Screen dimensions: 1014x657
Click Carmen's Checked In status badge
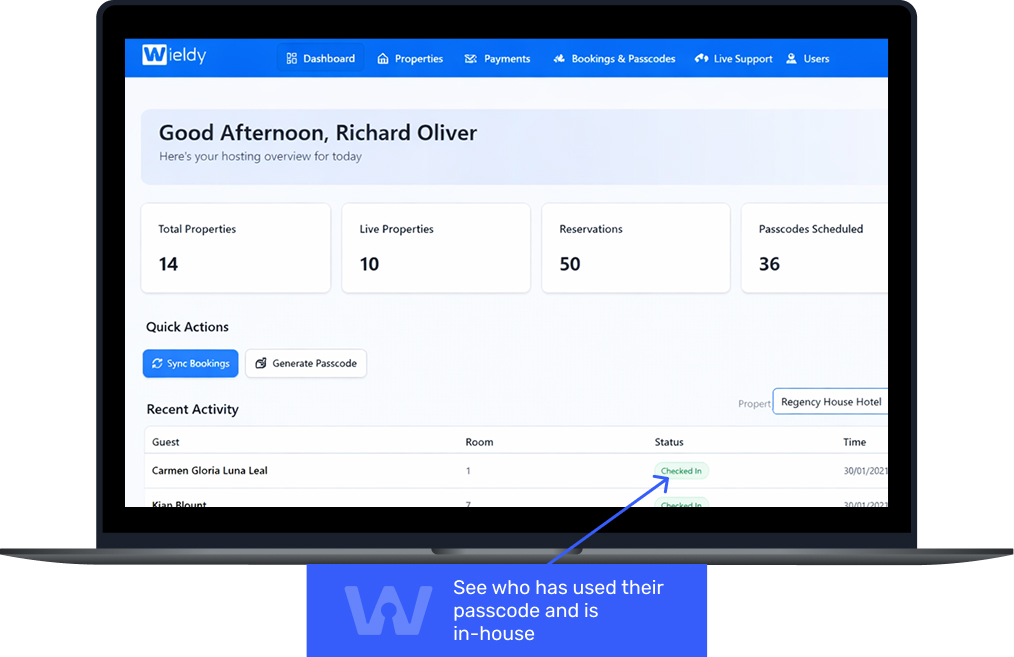coord(681,471)
